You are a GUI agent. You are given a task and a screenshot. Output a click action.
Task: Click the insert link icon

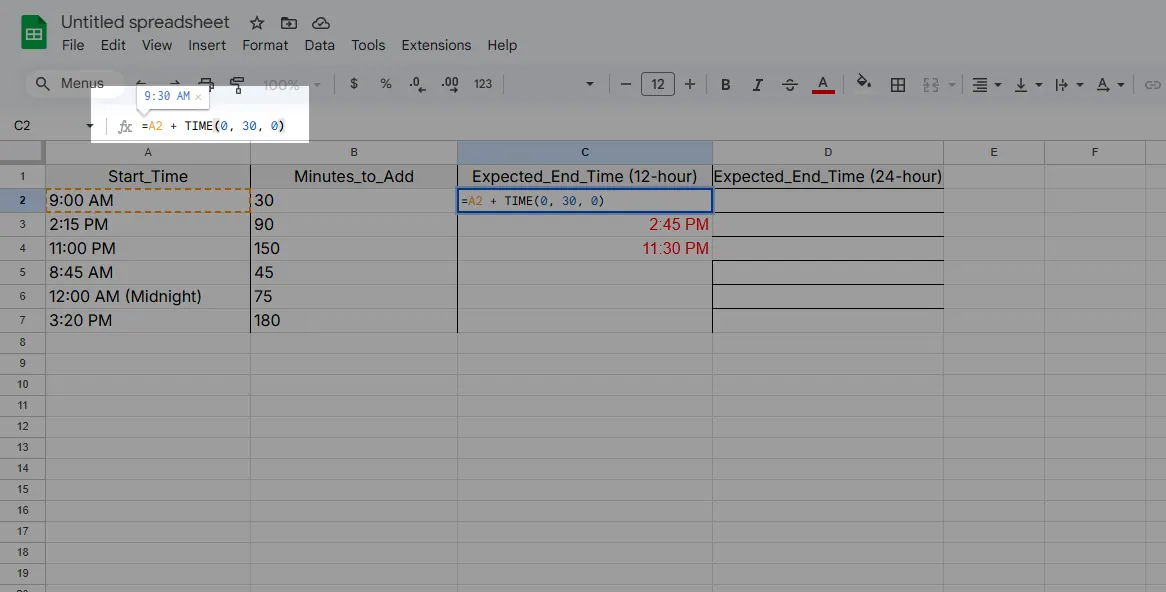(1152, 85)
